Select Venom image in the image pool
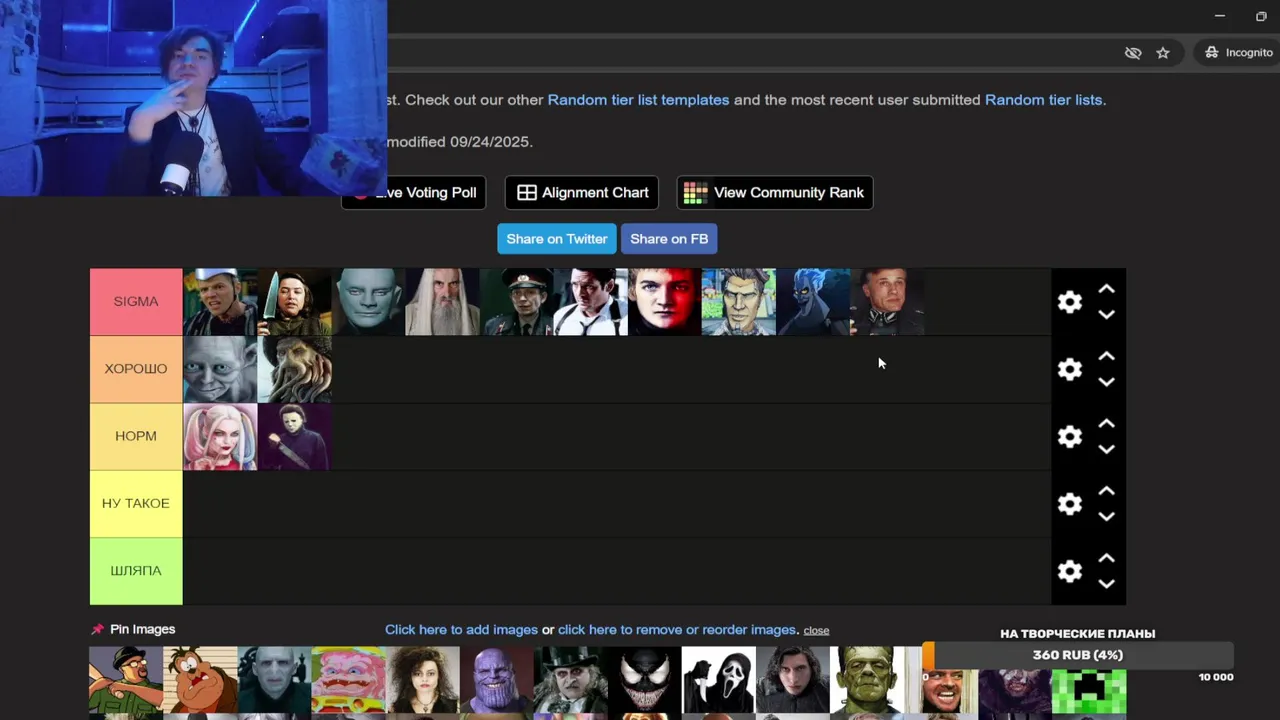The width and height of the screenshot is (1280, 720). 645,680
